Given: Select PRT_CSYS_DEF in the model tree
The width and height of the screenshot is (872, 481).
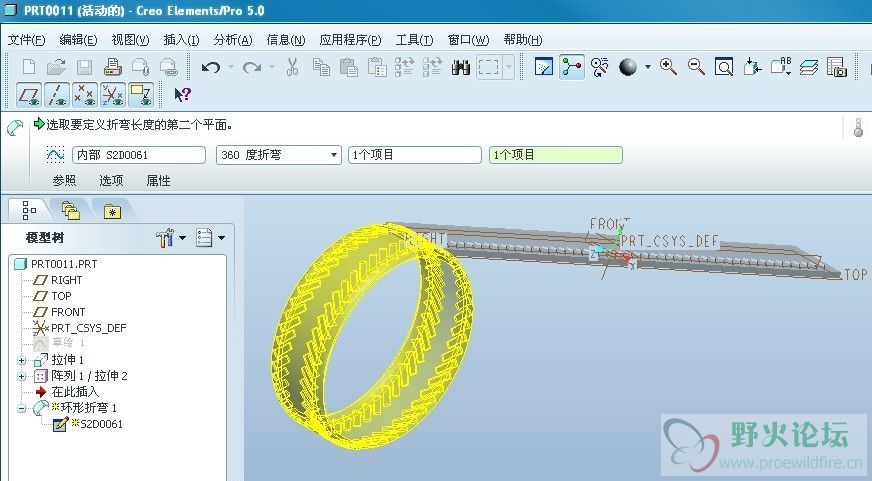Looking at the screenshot, I should tap(88, 328).
